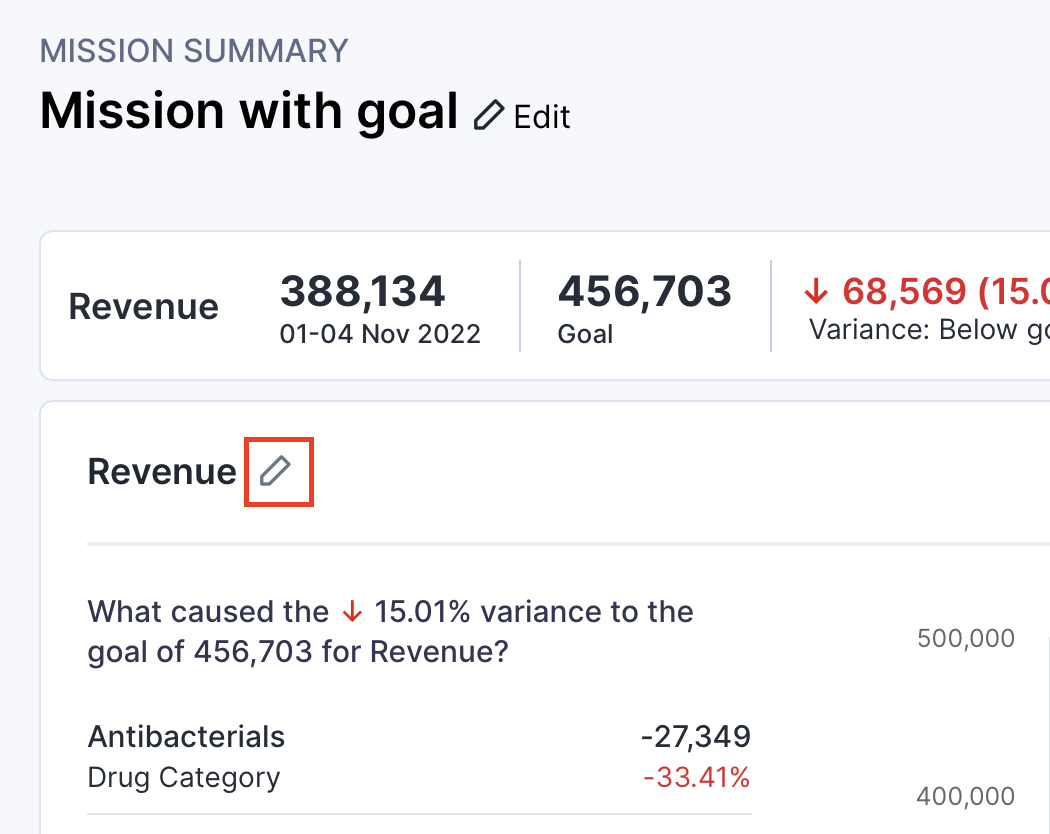Viewport: 1050px width, 834px height.
Task: Click the Drug Category sublabel
Action: (184, 777)
